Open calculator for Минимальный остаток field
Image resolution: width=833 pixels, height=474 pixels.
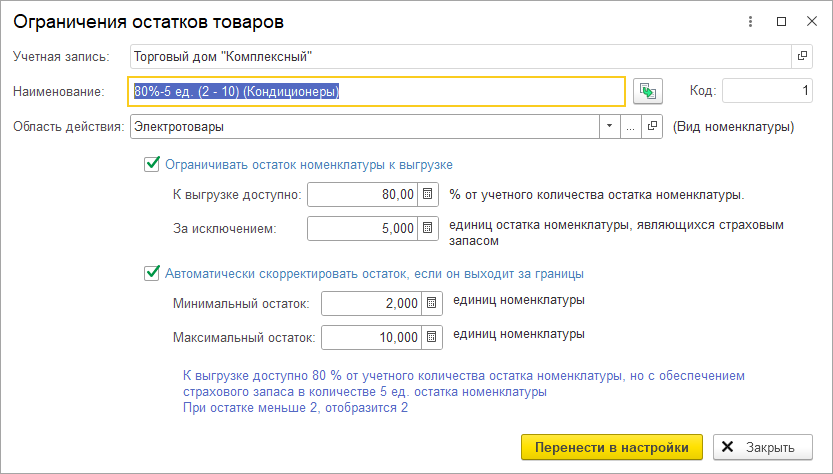tap(432, 302)
